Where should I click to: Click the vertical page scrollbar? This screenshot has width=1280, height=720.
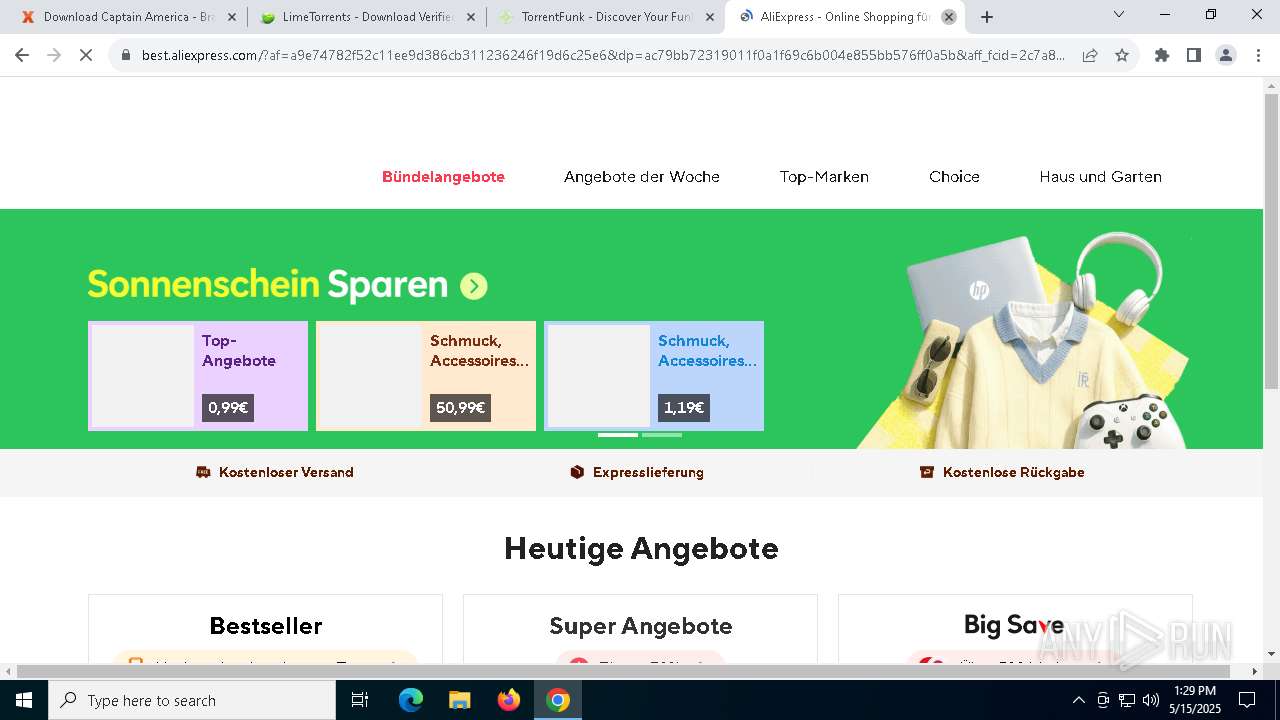pos(1271,242)
